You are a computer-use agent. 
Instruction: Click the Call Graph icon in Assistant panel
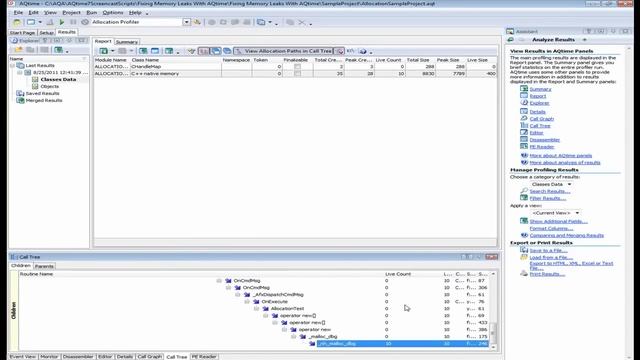pyautogui.click(x=524, y=118)
